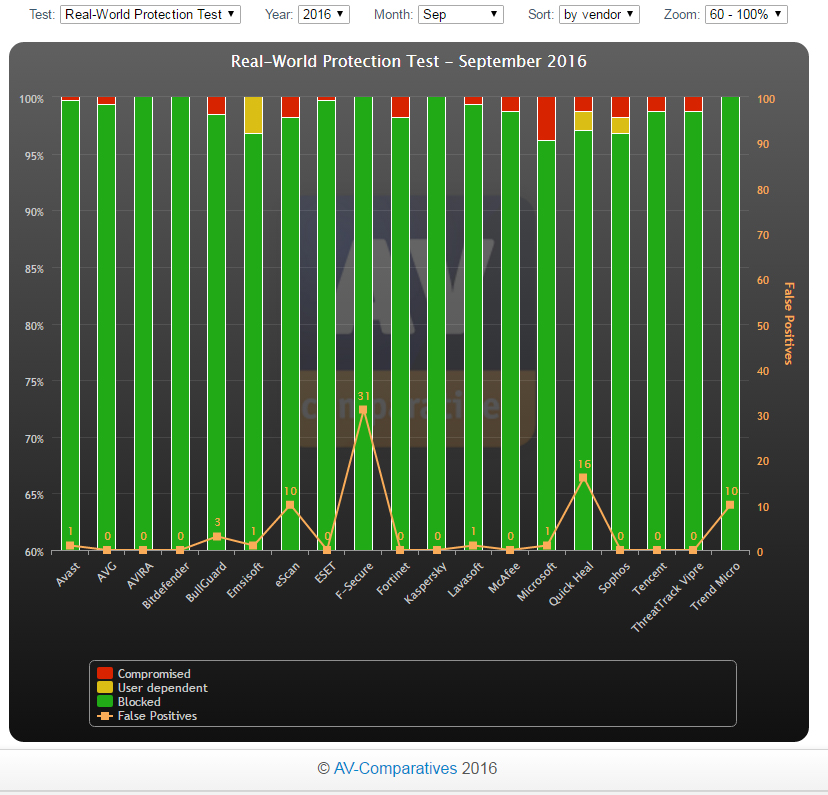The image size is (828, 795).
Task: Click the Quick Heal false positive marker 16
Action: point(583,478)
